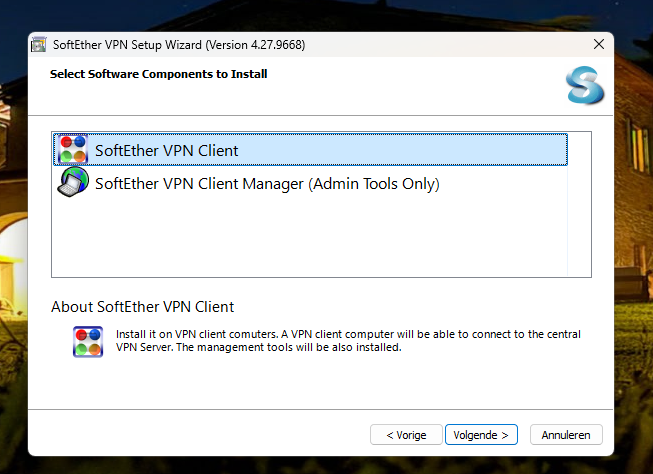This screenshot has width=653, height=474.
Task: Click the empty footer area left of Vorige
Action: tap(200, 435)
